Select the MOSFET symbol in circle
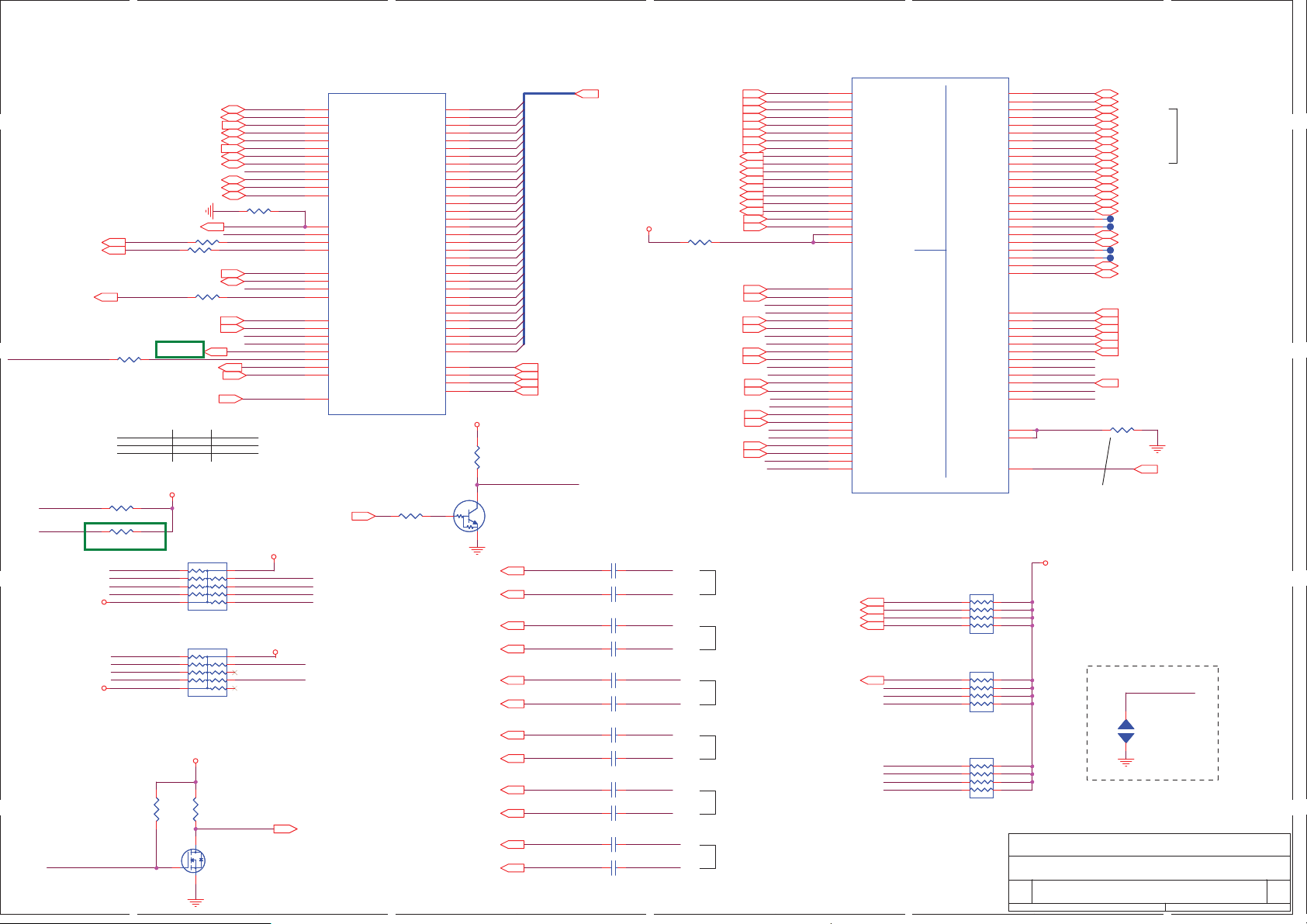Screen dimensions: 1307x924 point(193,860)
